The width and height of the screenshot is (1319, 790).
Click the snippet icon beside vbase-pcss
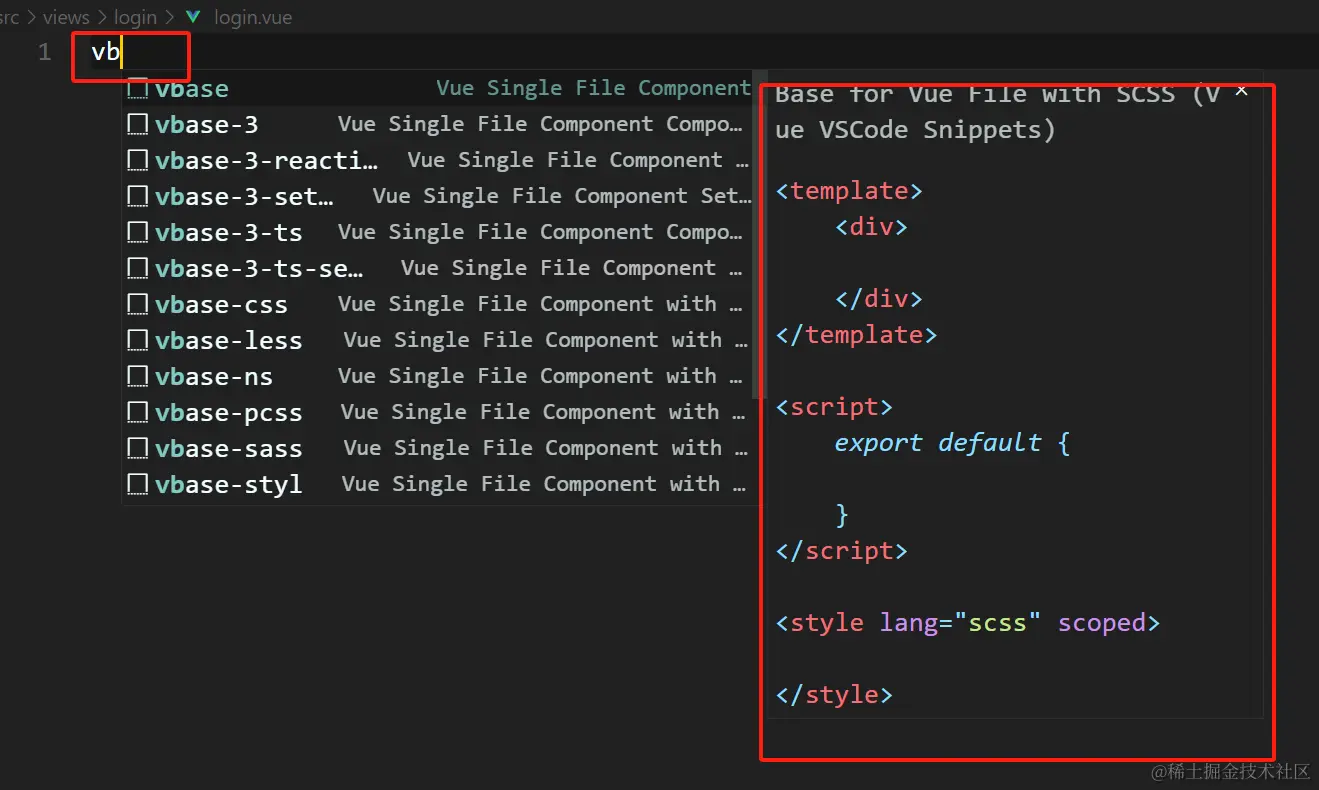[138, 412]
